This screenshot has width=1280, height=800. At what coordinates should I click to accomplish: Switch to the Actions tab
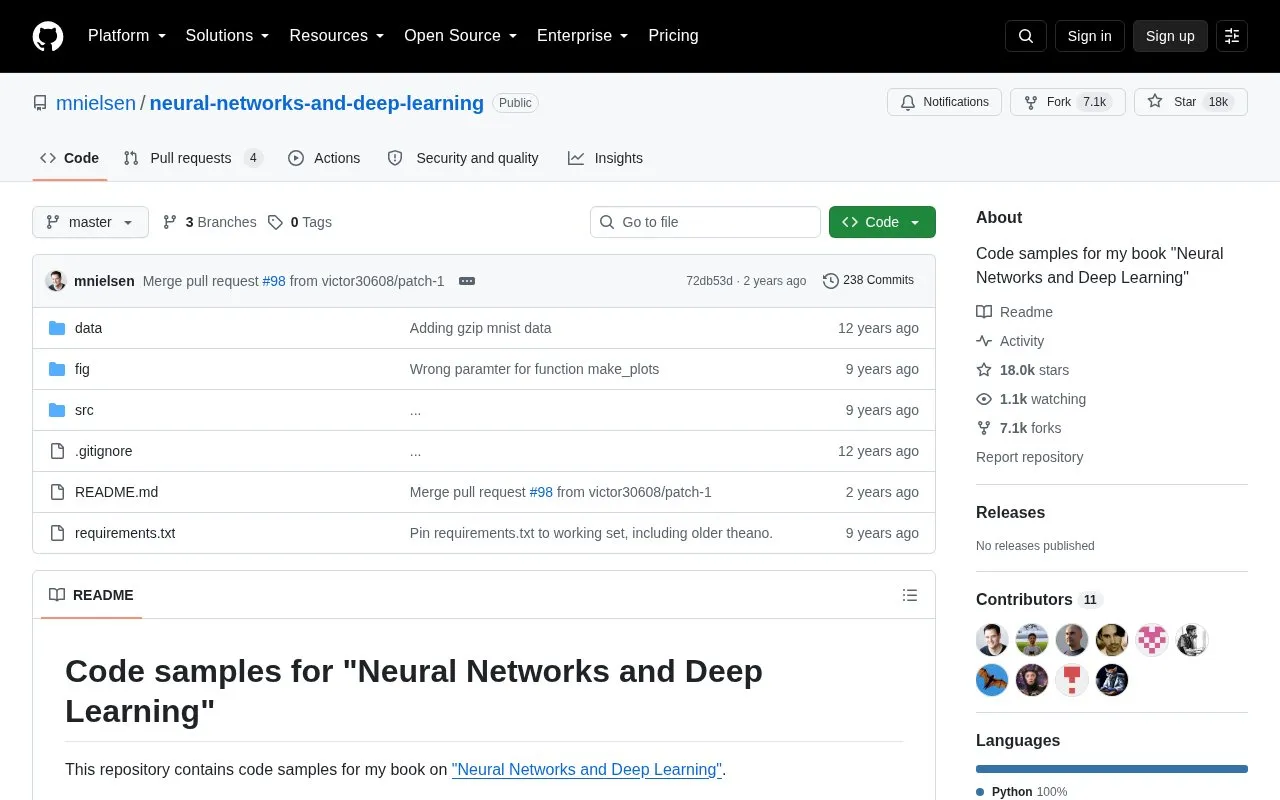coord(324,158)
